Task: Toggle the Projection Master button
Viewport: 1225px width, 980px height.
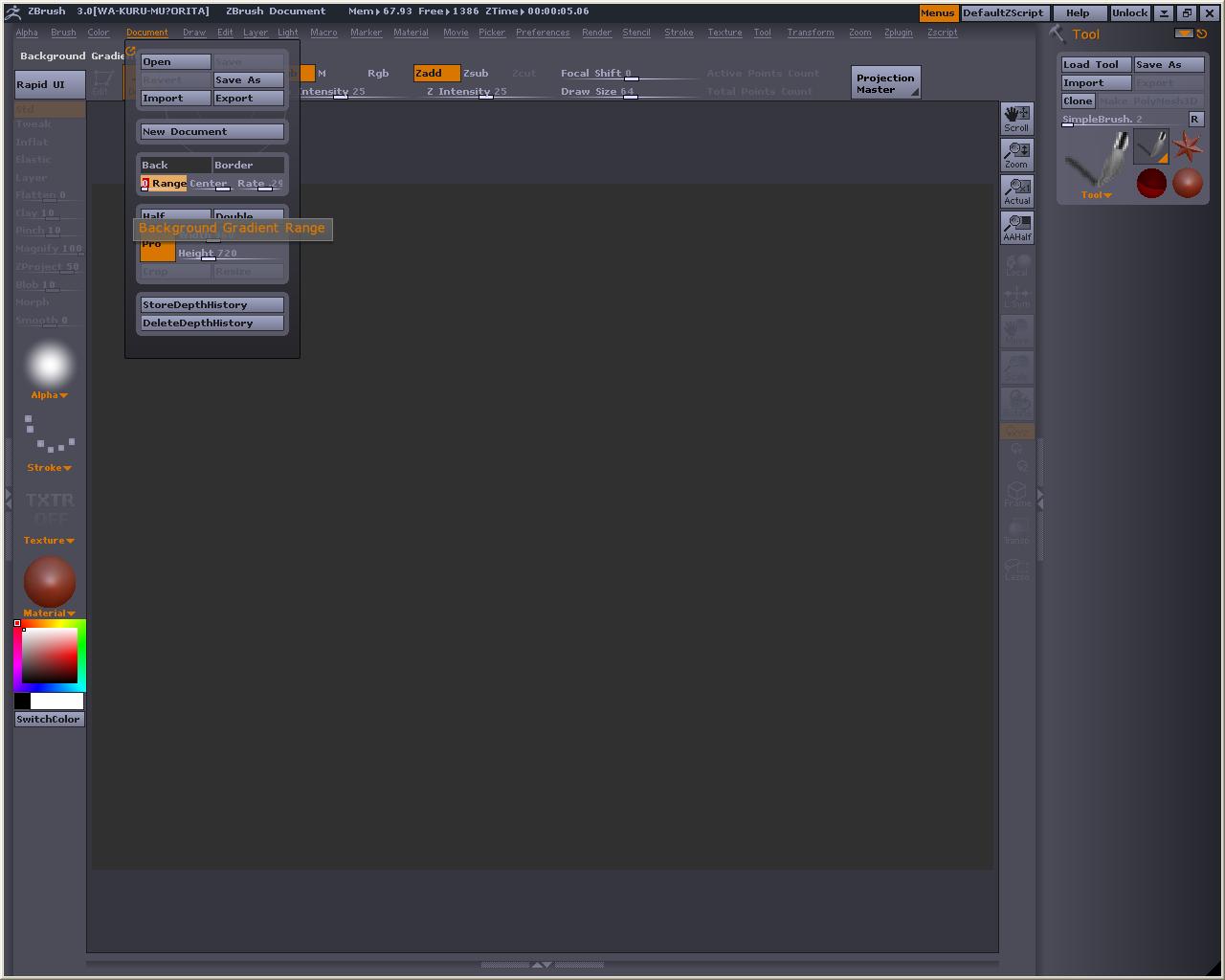Action: coord(885,83)
